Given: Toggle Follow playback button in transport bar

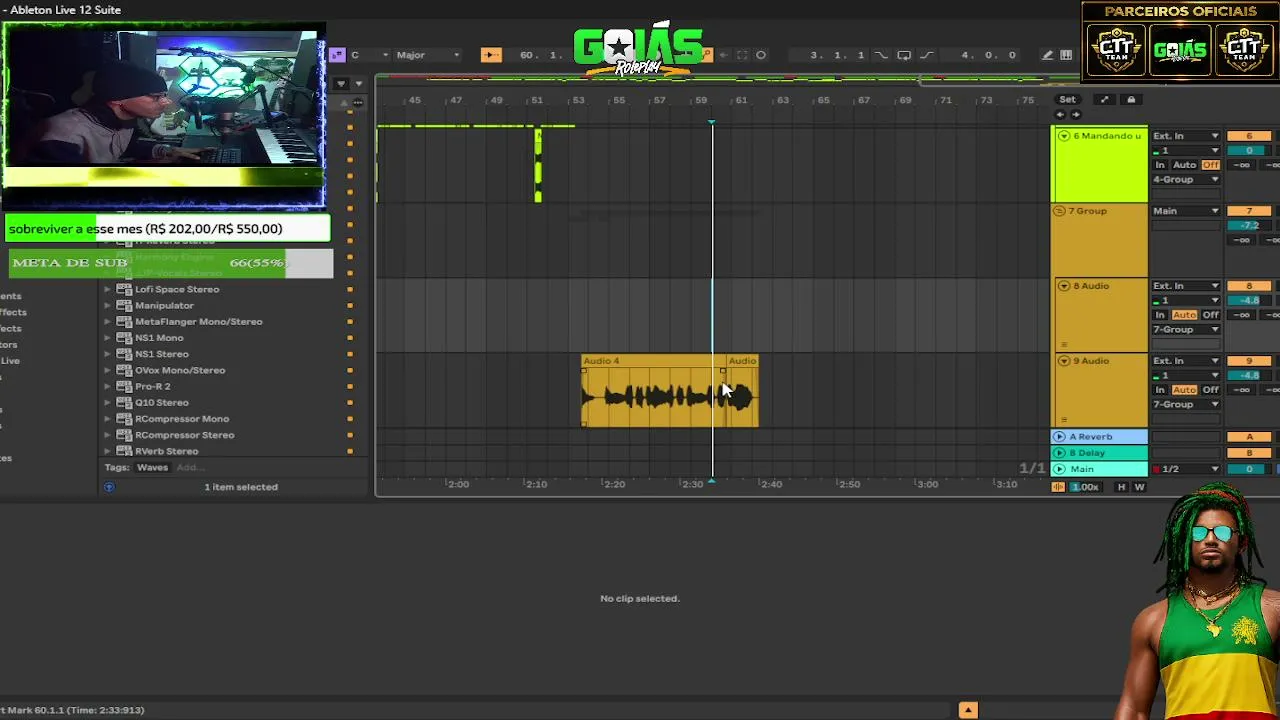Looking at the screenshot, I should pos(490,55).
